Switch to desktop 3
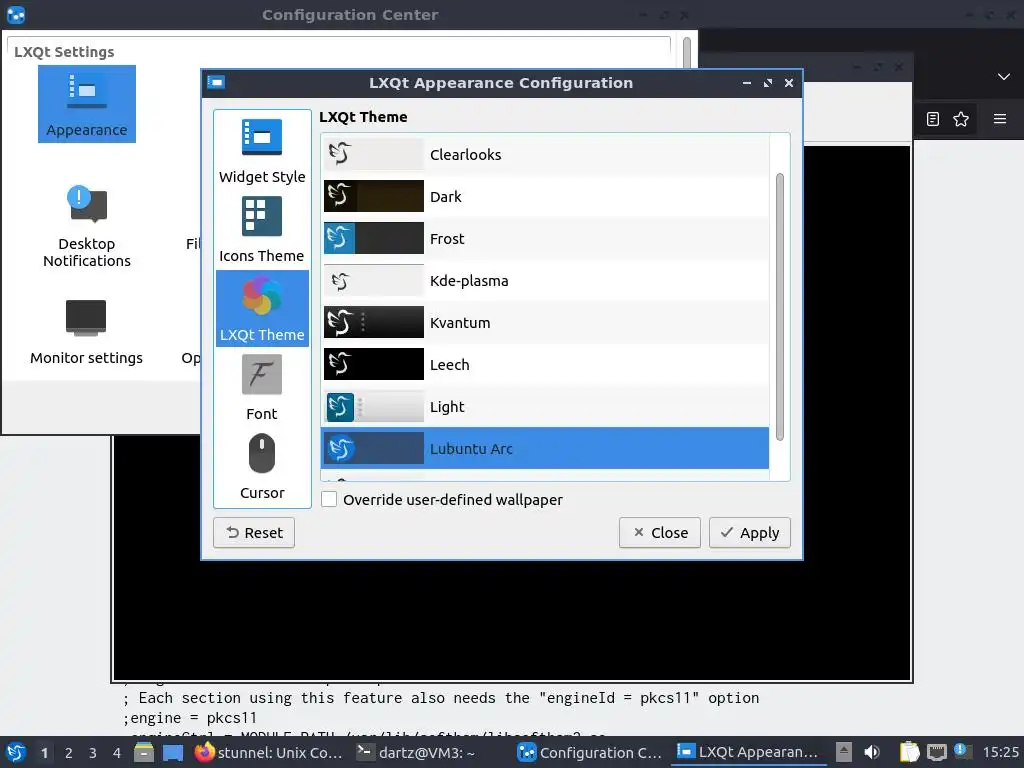1024x768 pixels. 93,753
